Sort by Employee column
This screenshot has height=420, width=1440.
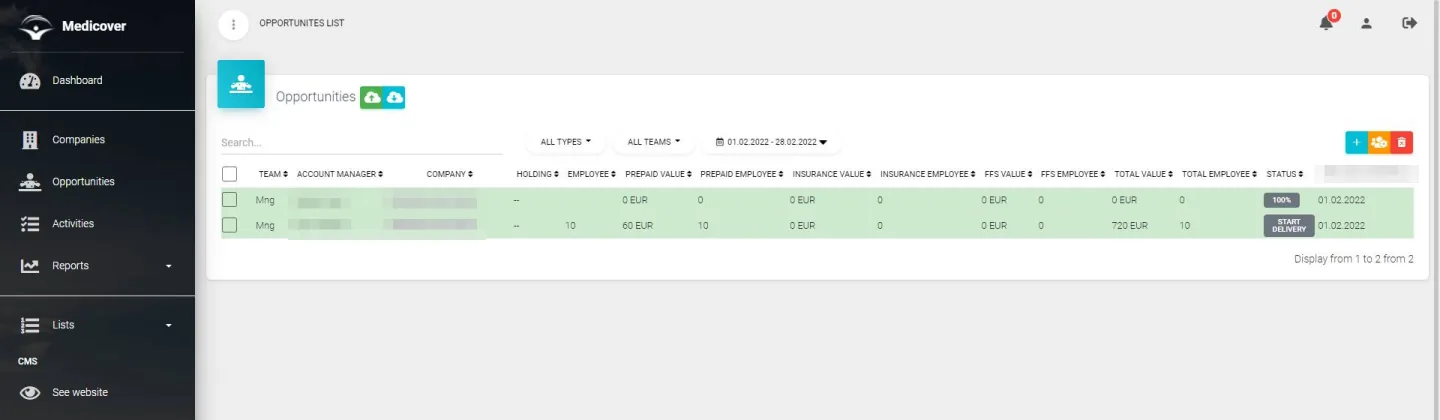[591, 174]
